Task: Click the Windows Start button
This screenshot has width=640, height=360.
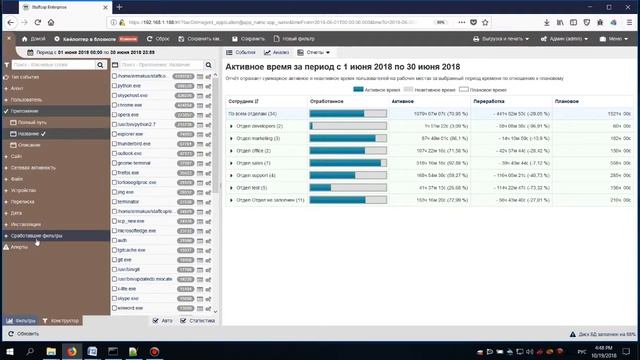Action: click(9, 351)
